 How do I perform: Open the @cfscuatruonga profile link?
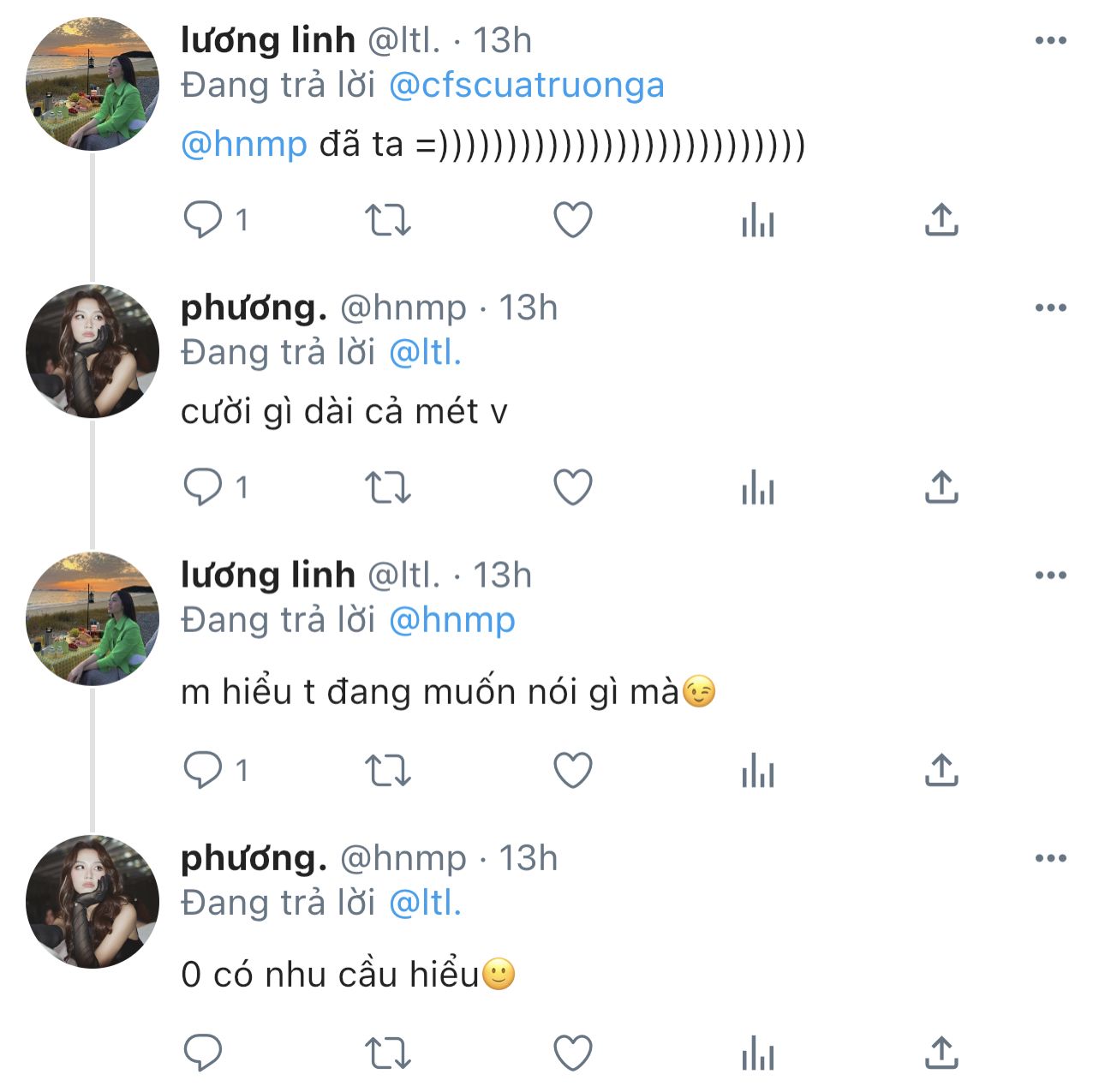526,86
